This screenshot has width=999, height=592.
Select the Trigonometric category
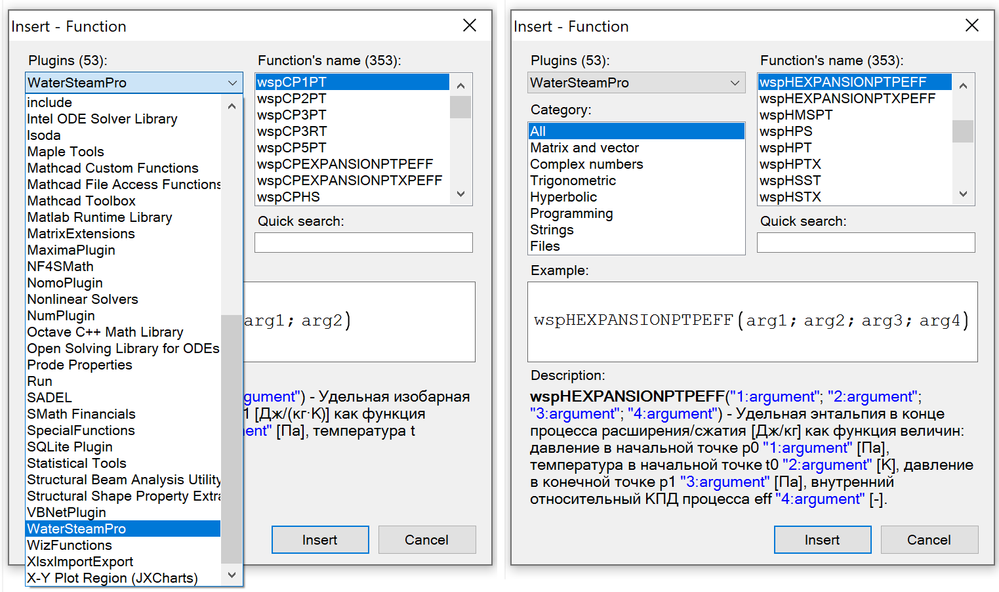(573, 181)
